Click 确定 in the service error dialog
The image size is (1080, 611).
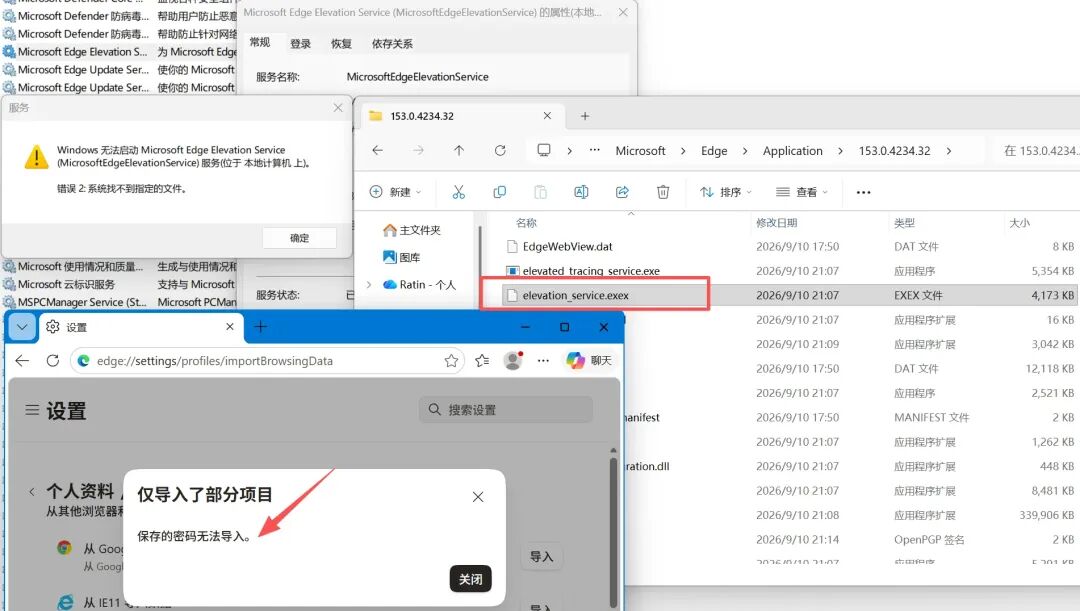point(299,238)
